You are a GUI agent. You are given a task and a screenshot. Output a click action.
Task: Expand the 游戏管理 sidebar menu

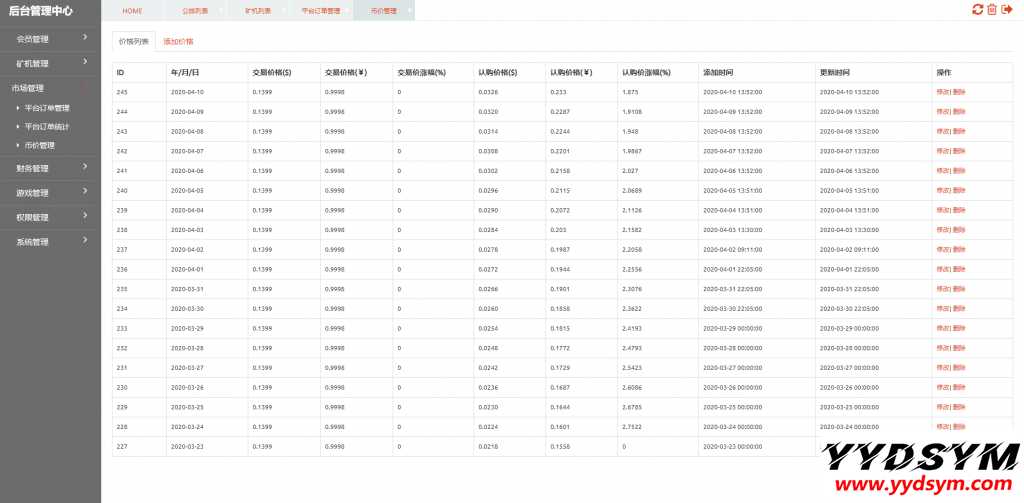[x=50, y=192]
